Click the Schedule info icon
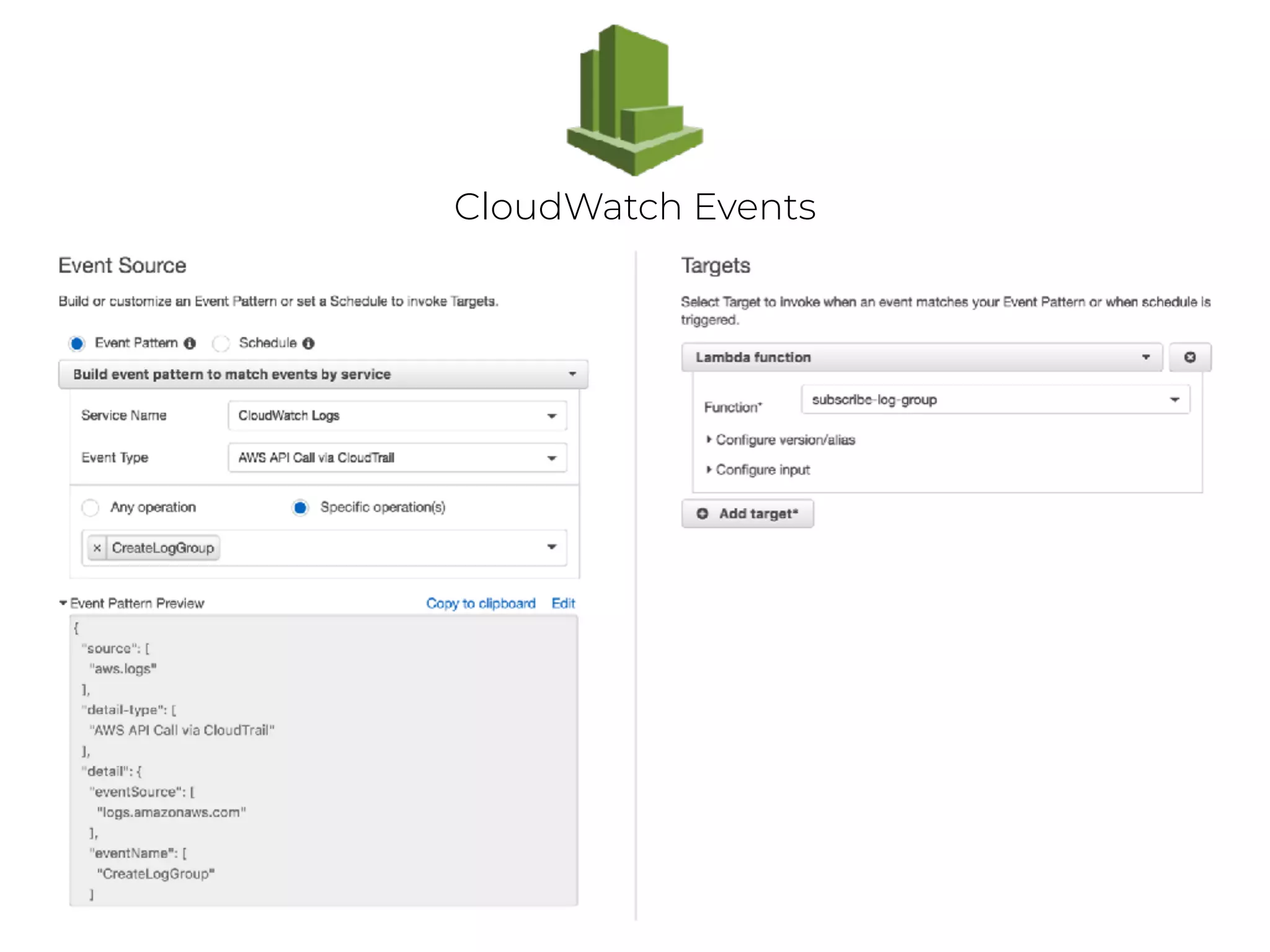 point(308,343)
